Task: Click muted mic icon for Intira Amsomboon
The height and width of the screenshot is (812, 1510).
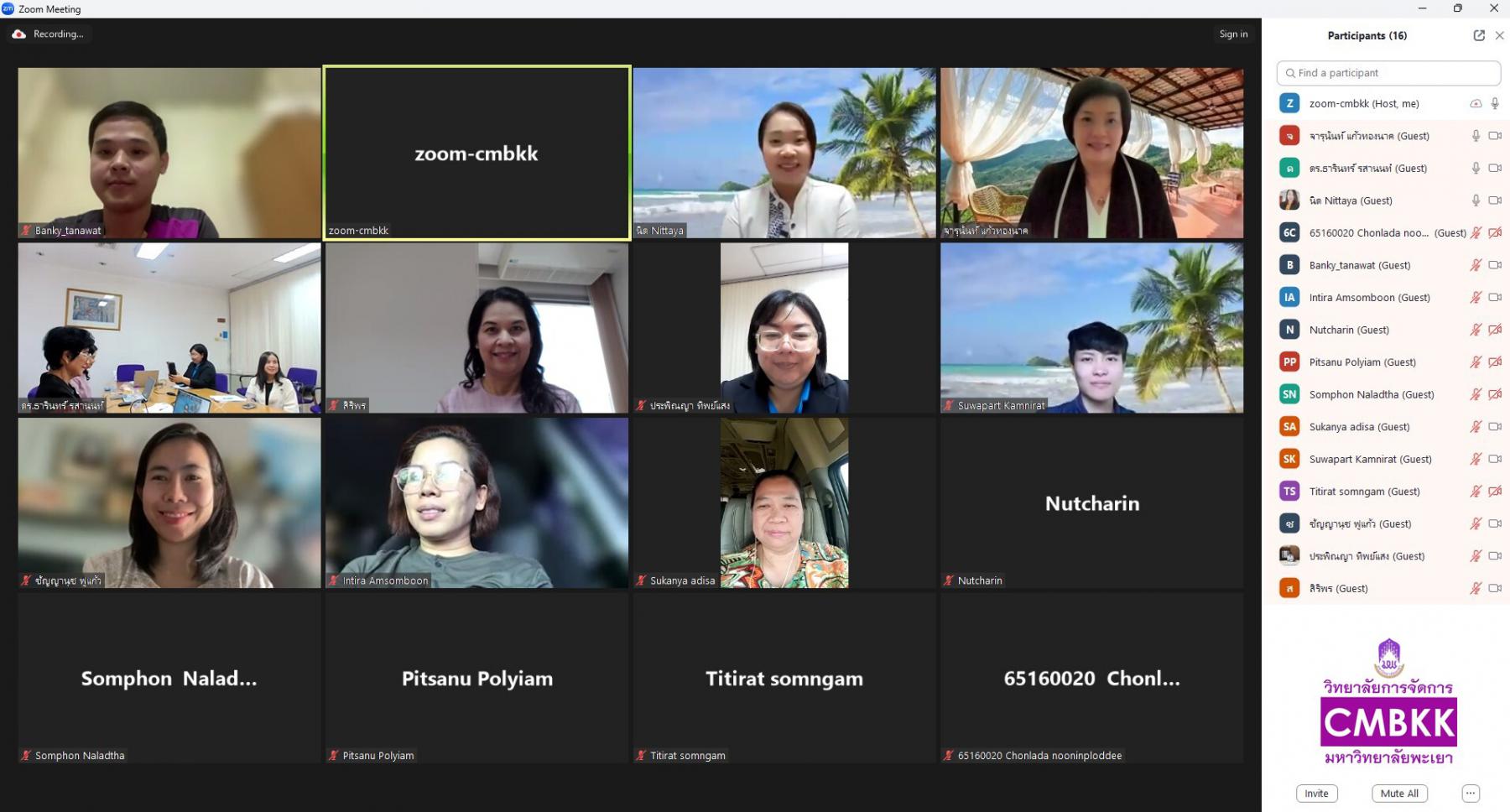Action: [x=1476, y=297]
